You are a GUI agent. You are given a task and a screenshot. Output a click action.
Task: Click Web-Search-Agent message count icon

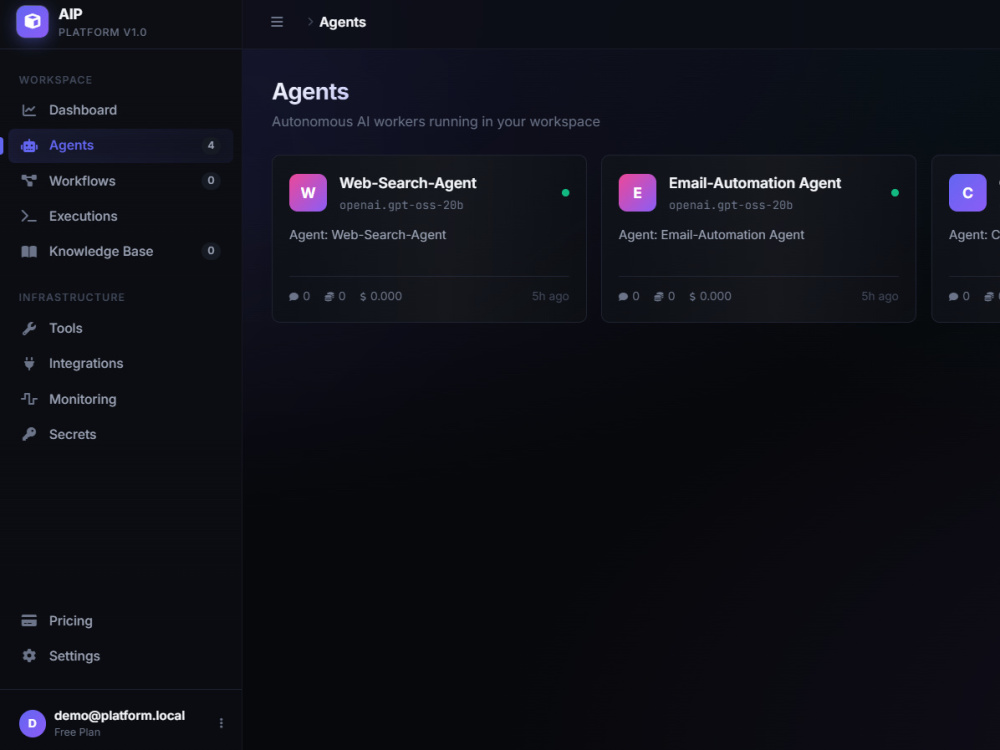294,297
